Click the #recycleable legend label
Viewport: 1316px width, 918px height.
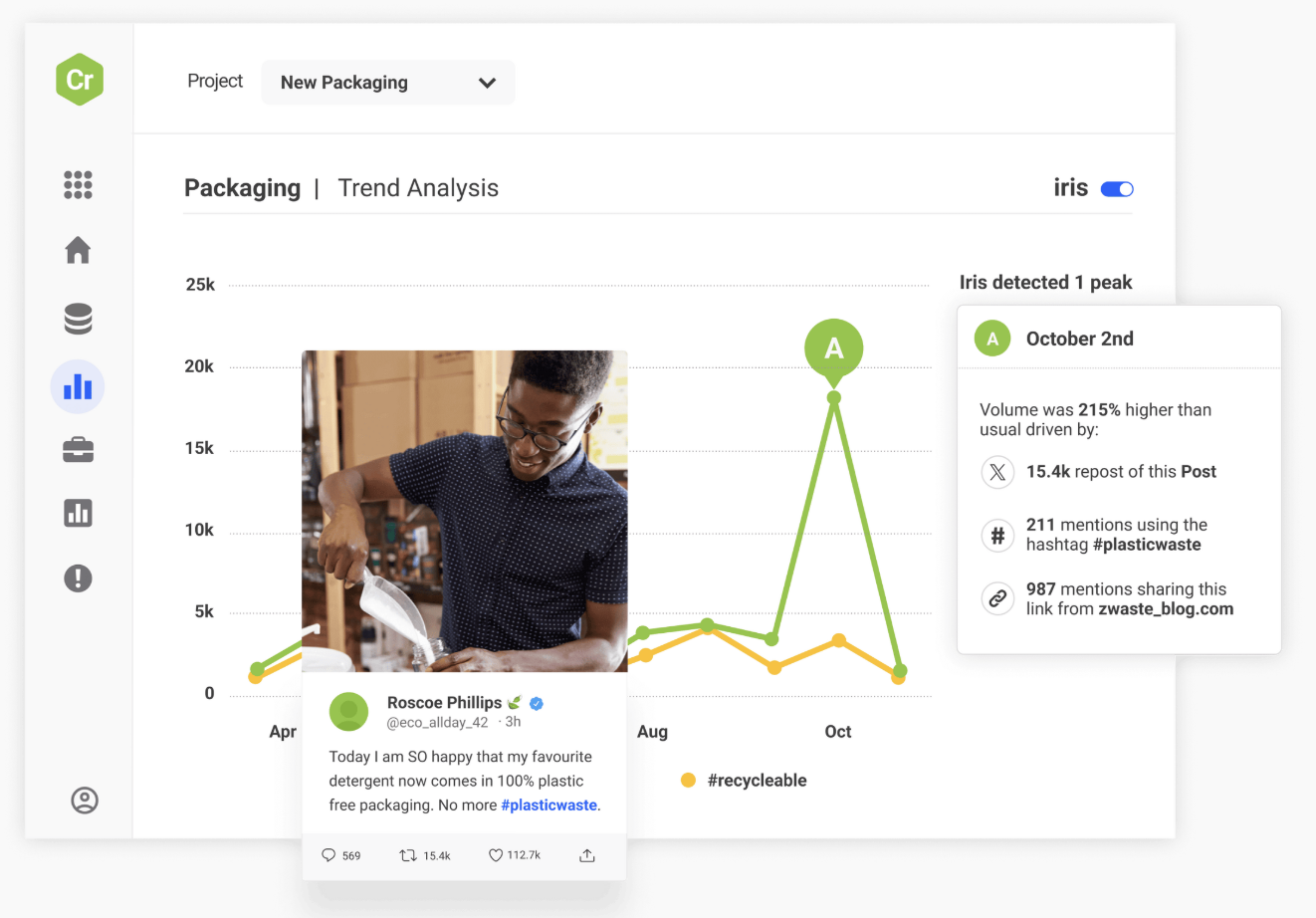pos(758,781)
